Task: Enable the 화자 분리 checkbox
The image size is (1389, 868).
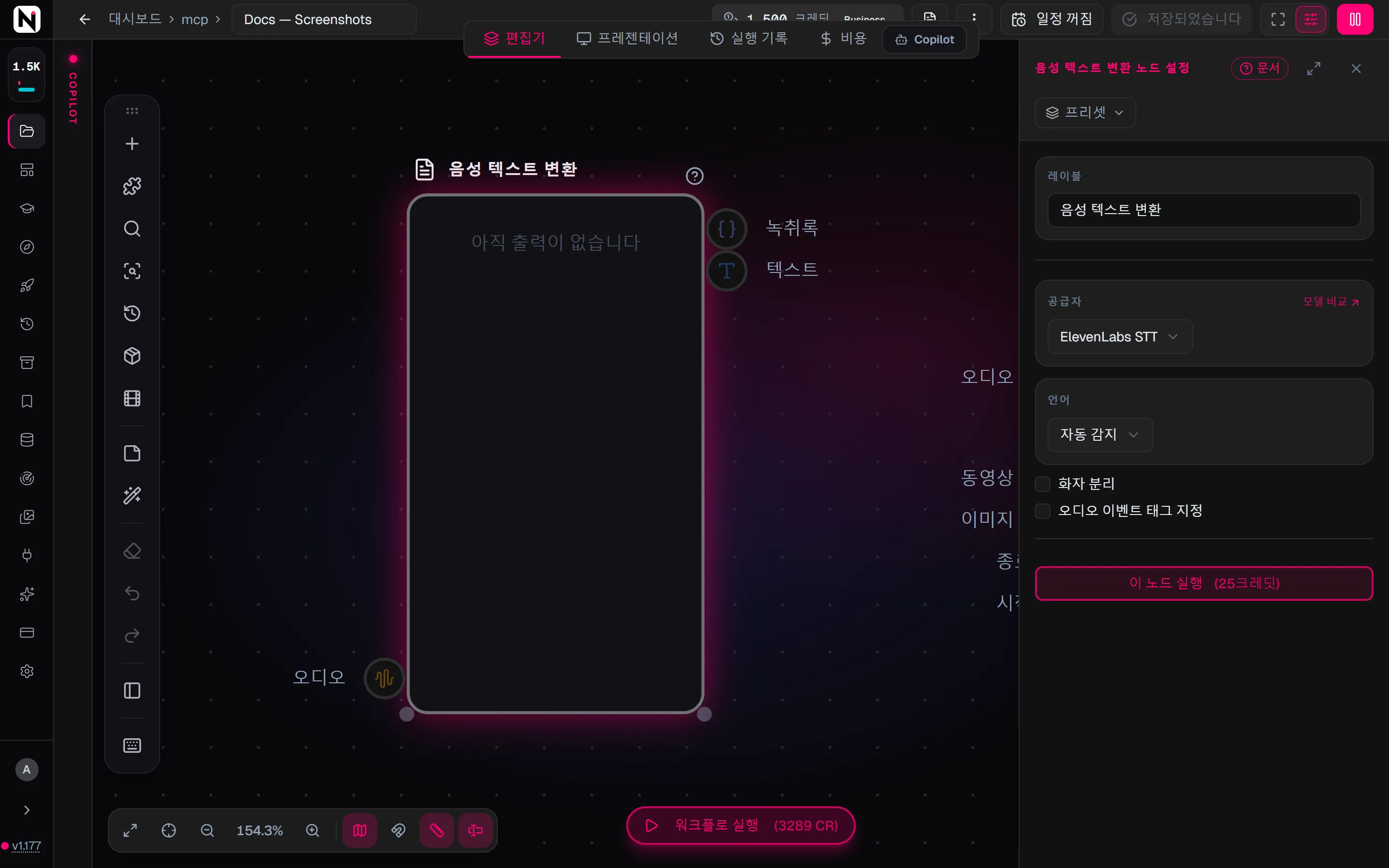Action: tap(1042, 484)
